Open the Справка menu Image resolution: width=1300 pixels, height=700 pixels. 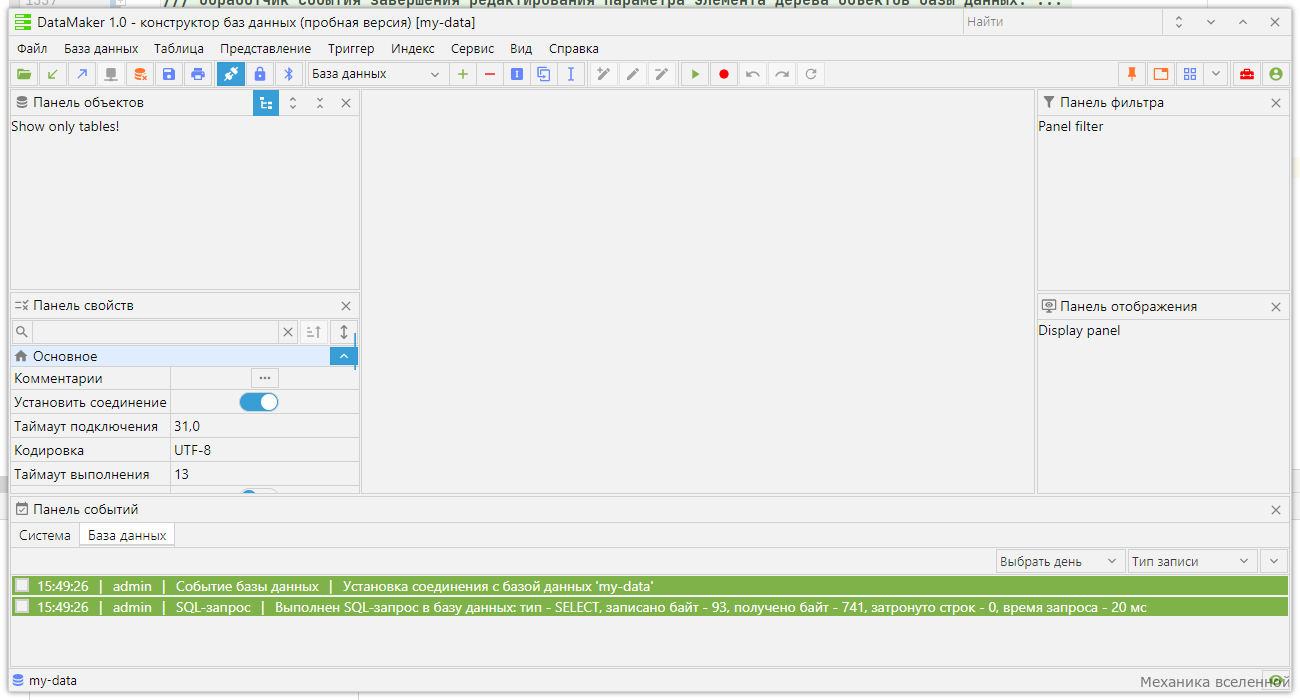574,48
